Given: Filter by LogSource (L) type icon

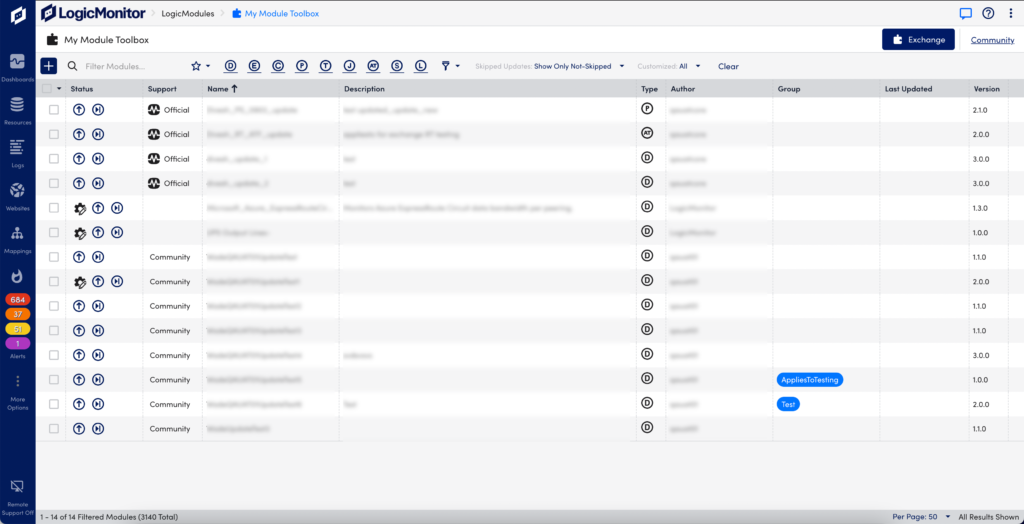Looking at the screenshot, I should [421, 66].
